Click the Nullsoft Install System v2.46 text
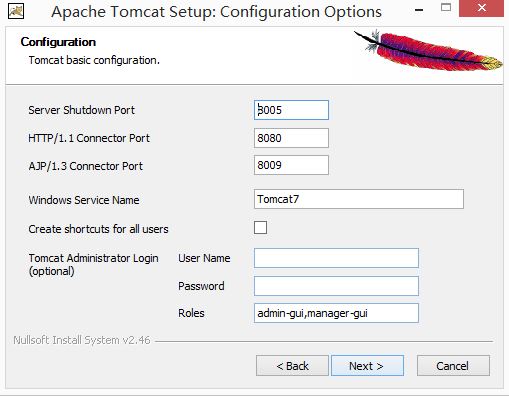The image size is (509, 396). [82, 340]
